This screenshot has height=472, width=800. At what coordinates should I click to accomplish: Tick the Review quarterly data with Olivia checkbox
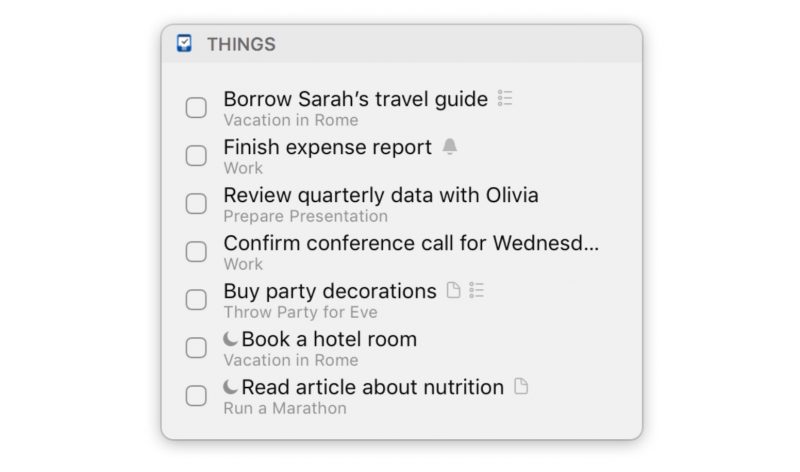(196, 204)
